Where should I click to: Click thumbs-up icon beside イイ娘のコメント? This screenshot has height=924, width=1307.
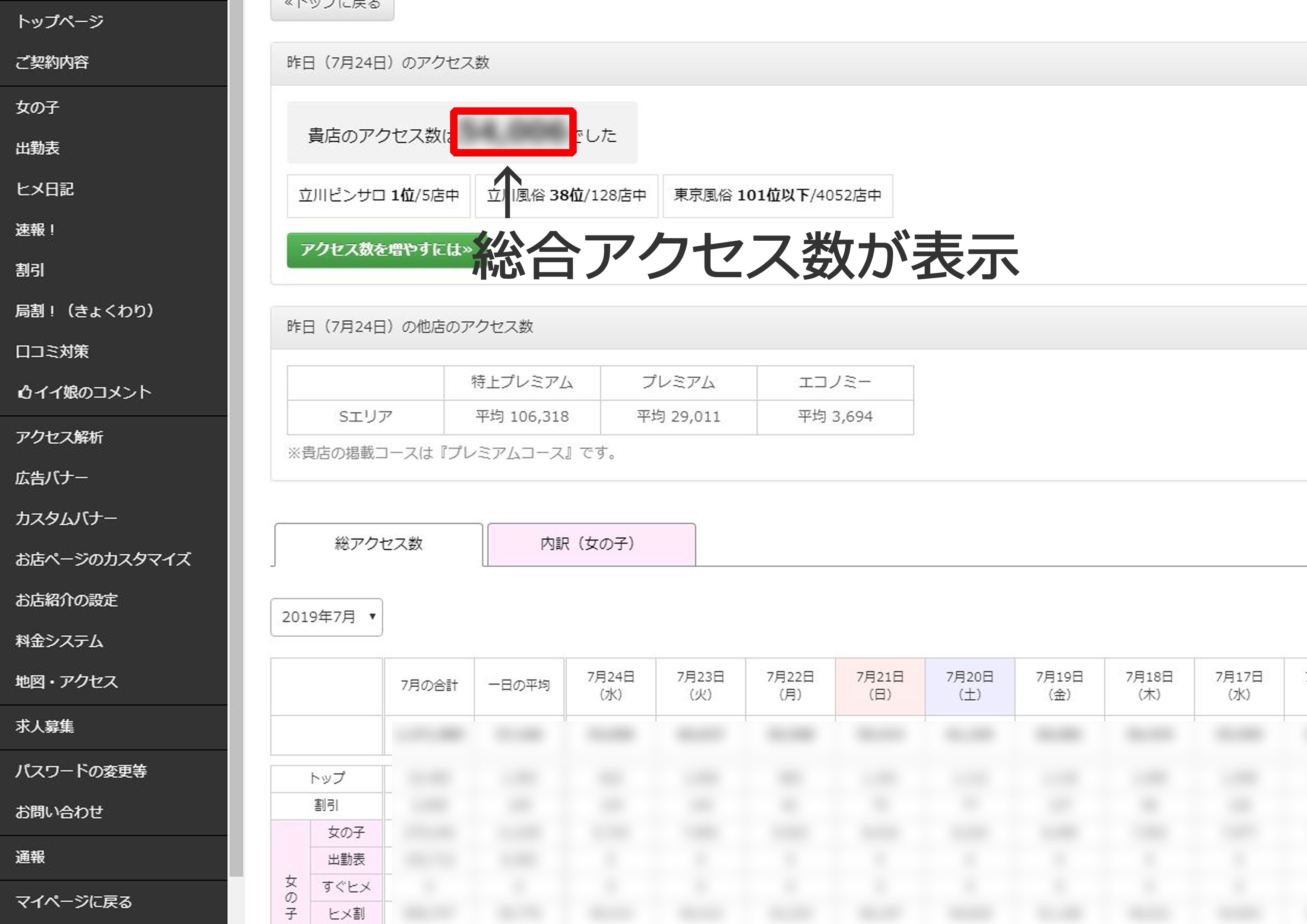pyautogui.click(x=25, y=392)
